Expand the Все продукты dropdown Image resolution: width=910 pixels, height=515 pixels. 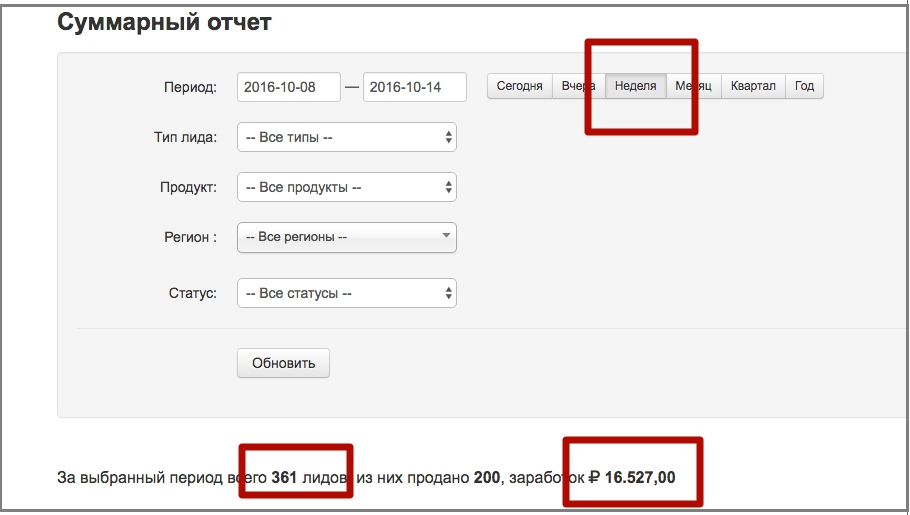click(346, 187)
